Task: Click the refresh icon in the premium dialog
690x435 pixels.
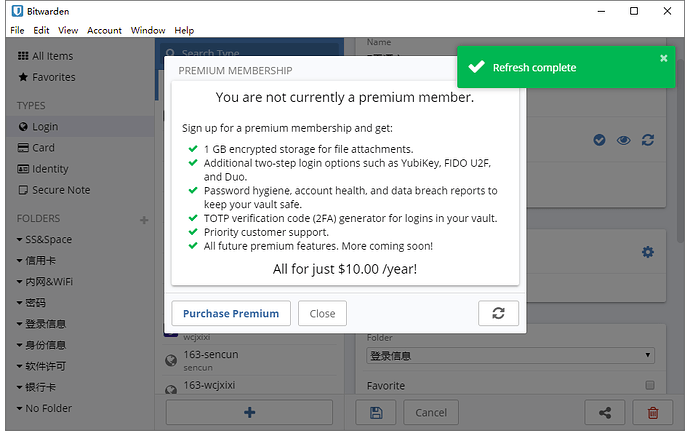Action: click(x=498, y=313)
